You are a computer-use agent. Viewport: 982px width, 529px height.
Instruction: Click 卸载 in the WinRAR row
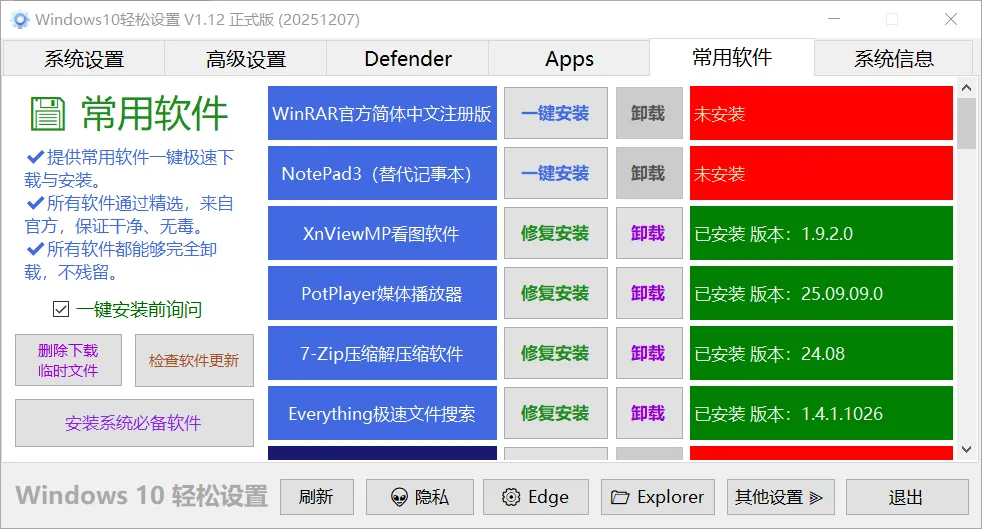649,113
